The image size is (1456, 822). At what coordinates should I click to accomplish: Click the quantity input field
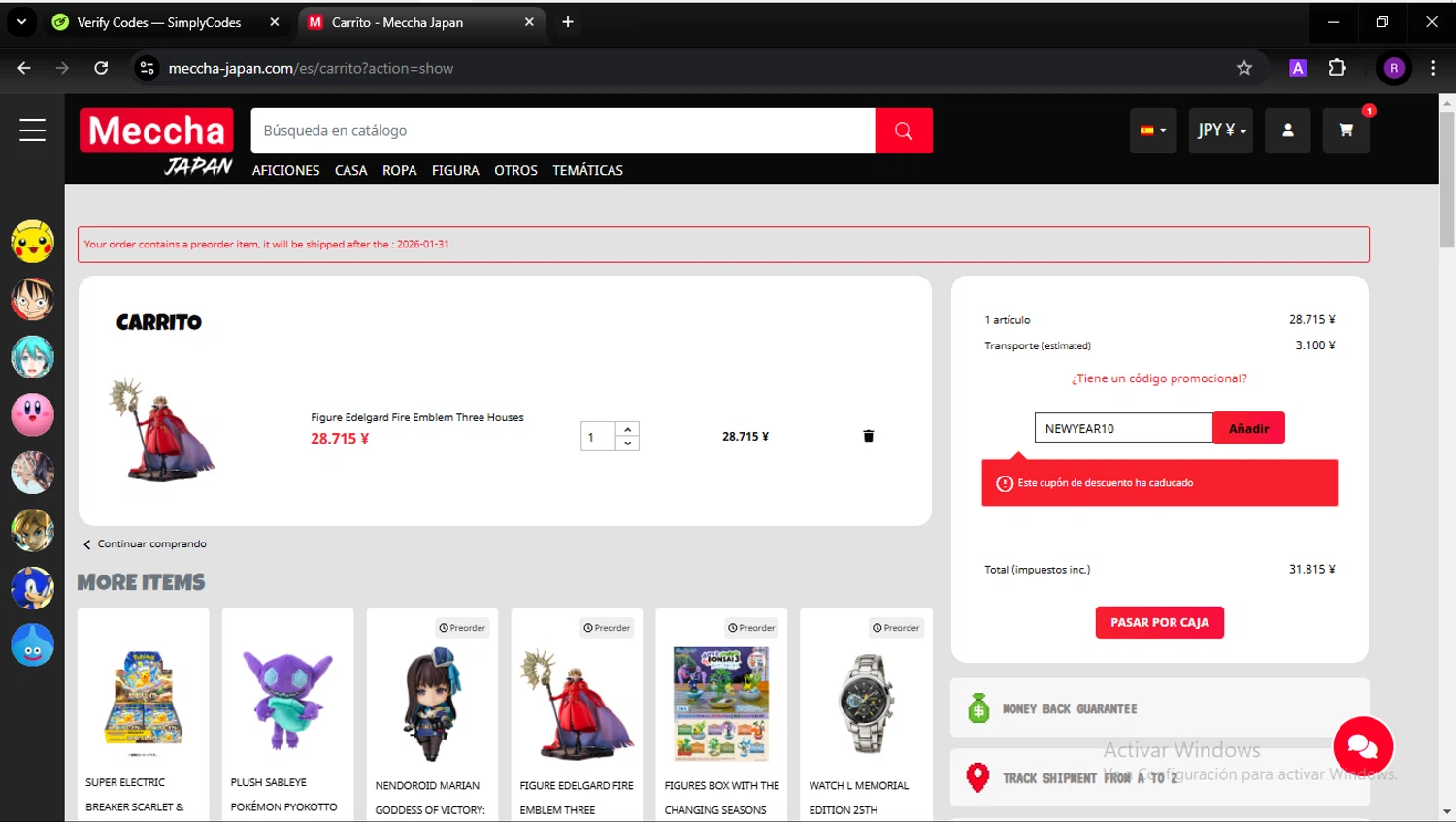(x=598, y=437)
